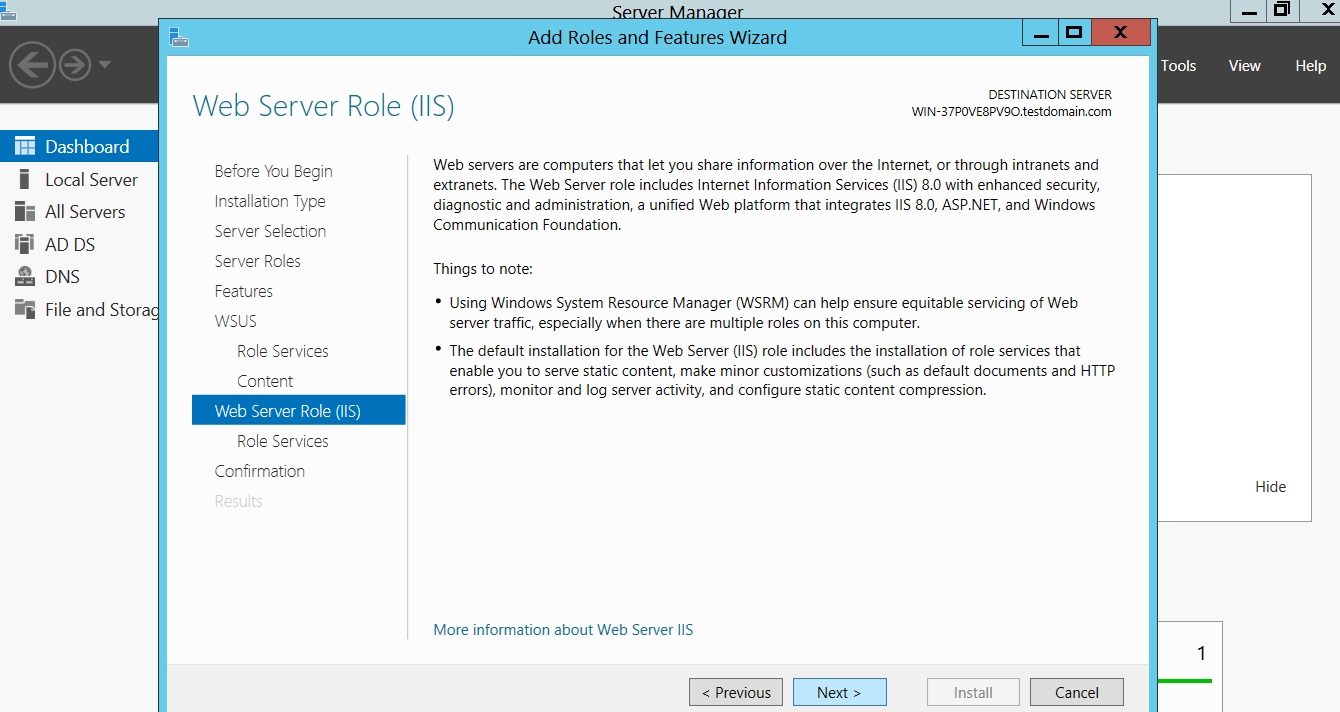Cancel the Add Roles wizard
Image resolution: width=1340 pixels, height=712 pixels.
point(1076,692)
